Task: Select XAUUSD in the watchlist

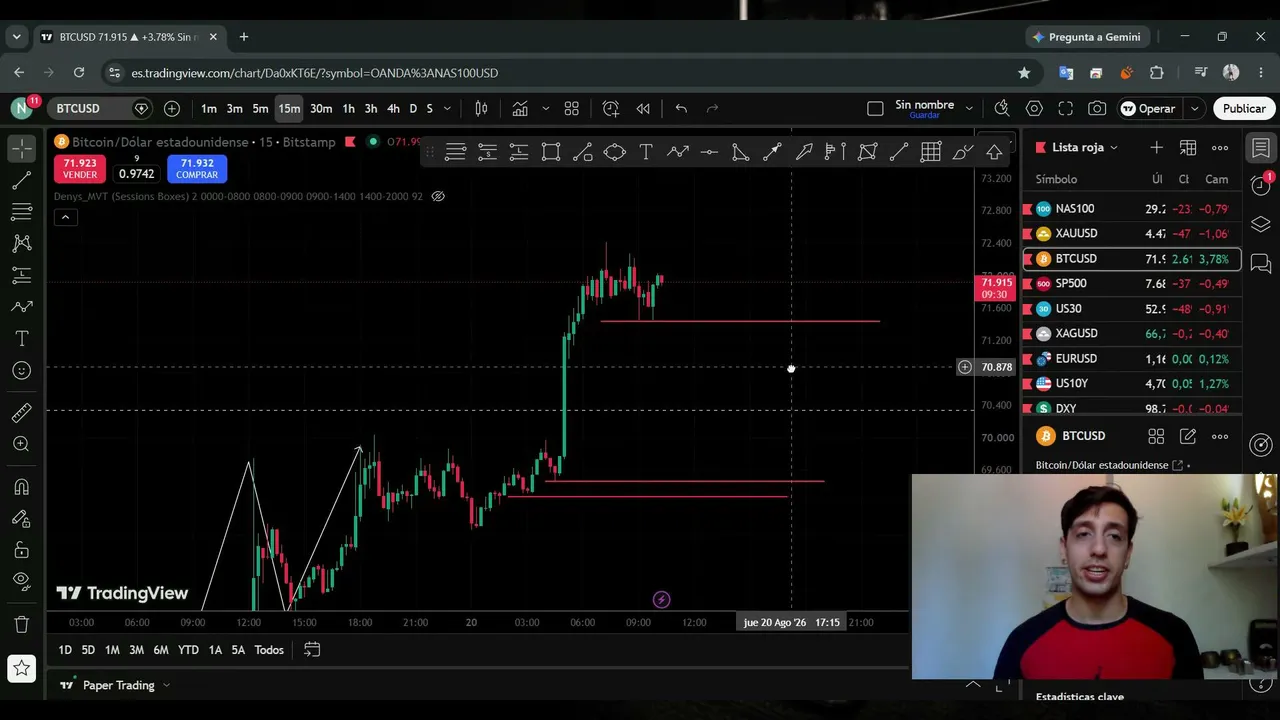Action: coord(1132,234)
